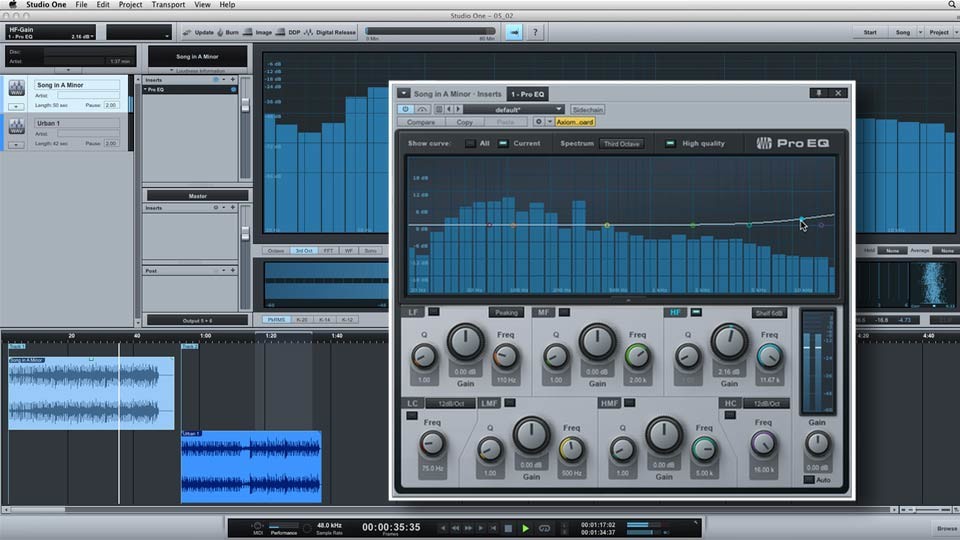
Task: Click the Start button at top right
Action: [x=869, y=32]
